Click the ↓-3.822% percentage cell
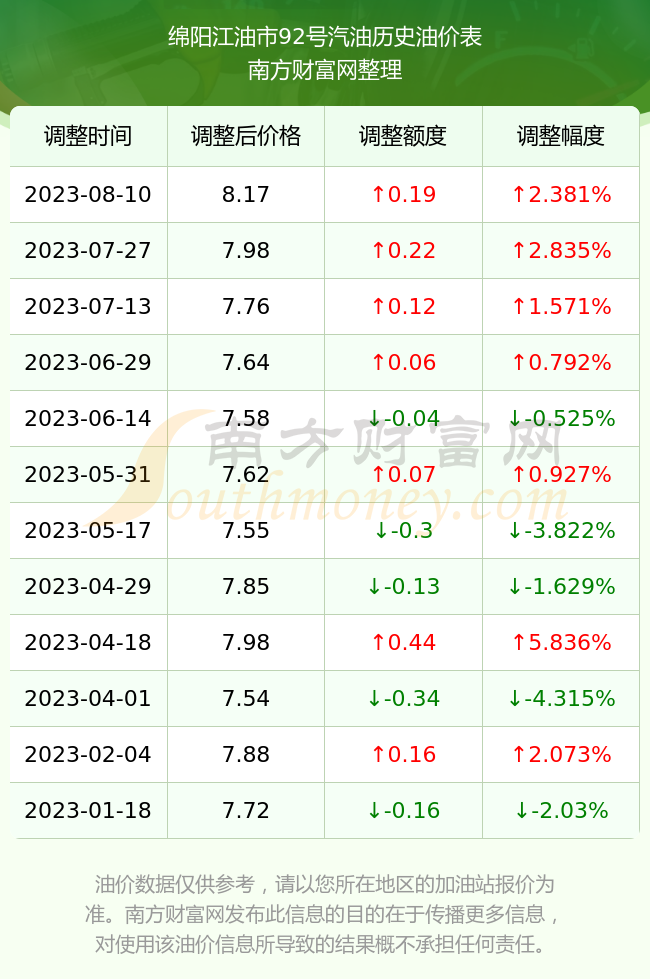Image resolution: width=650 pixels, height=980 pixels. point(561,531)
